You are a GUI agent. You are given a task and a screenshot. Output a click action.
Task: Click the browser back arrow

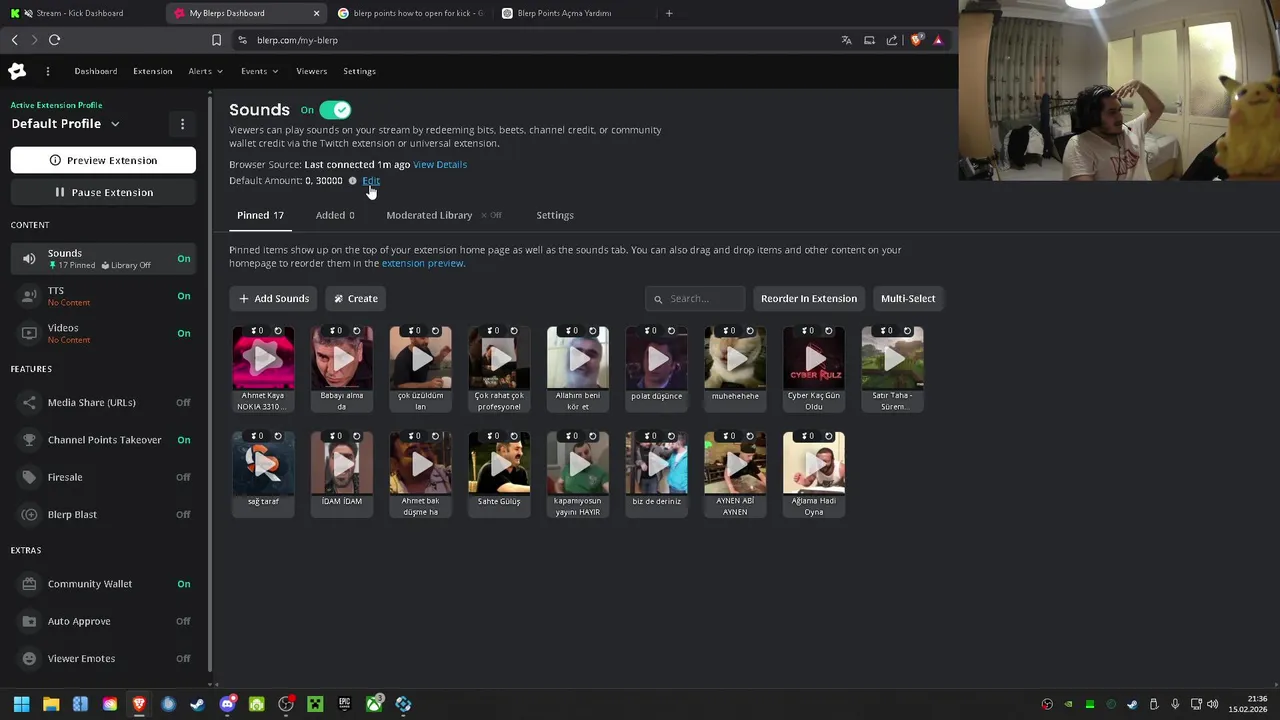[x=14, y=40]
